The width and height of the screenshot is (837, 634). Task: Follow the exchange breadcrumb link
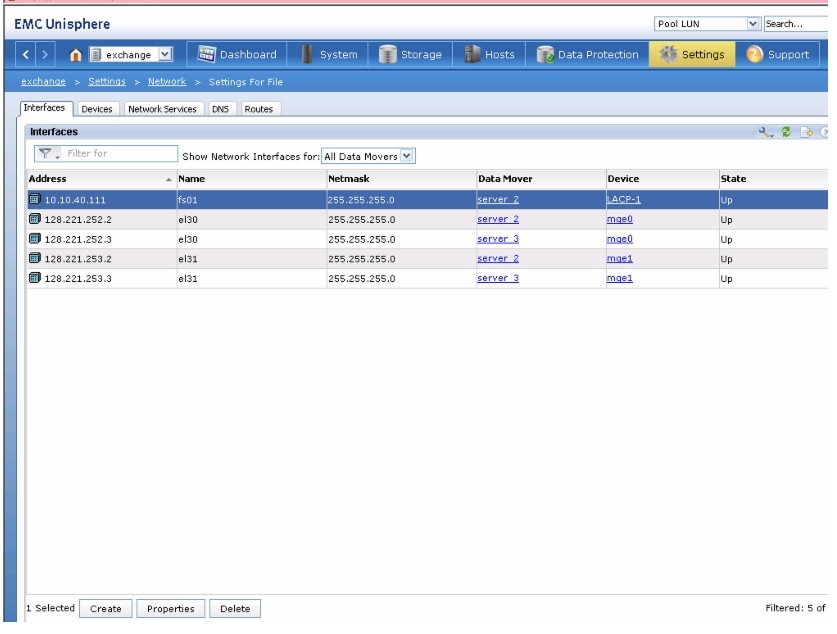coord(43,82)
